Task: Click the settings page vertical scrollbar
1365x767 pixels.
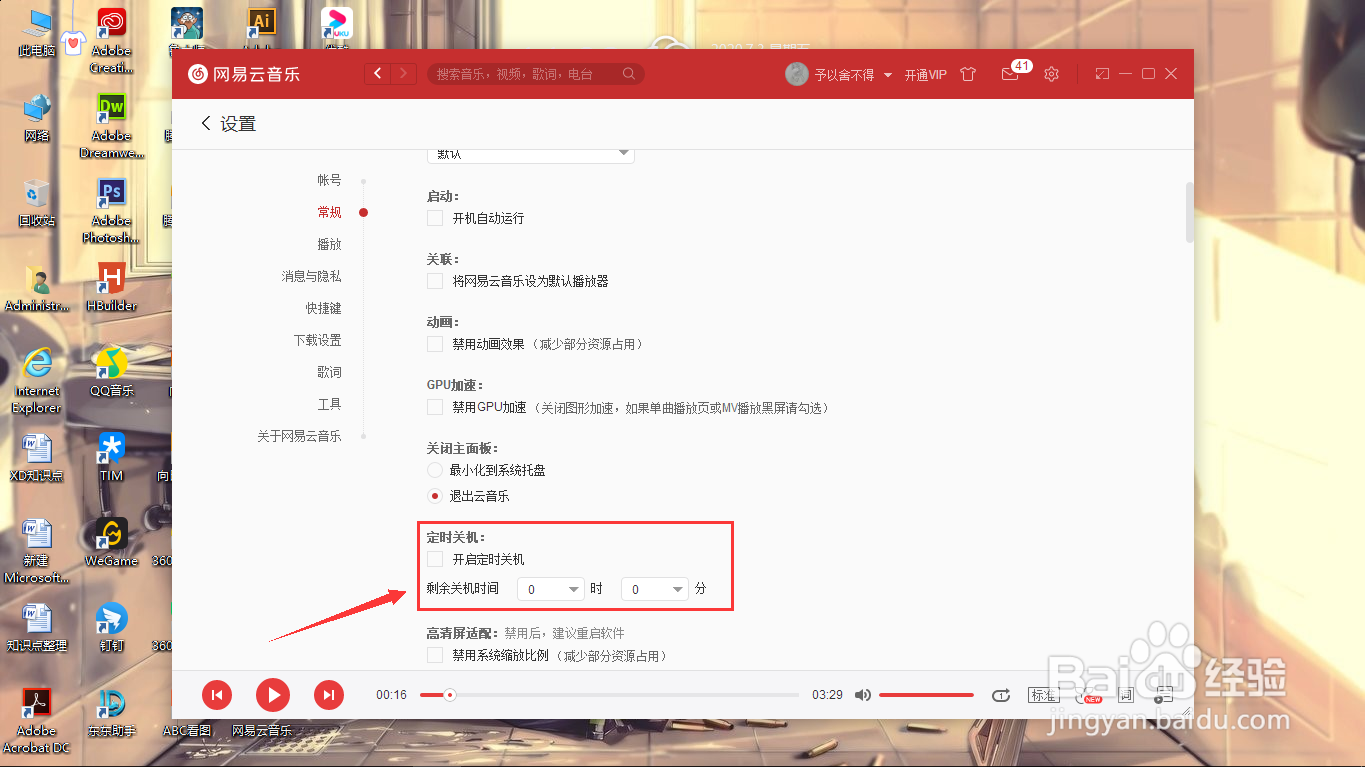Action: click(1189, 211)
